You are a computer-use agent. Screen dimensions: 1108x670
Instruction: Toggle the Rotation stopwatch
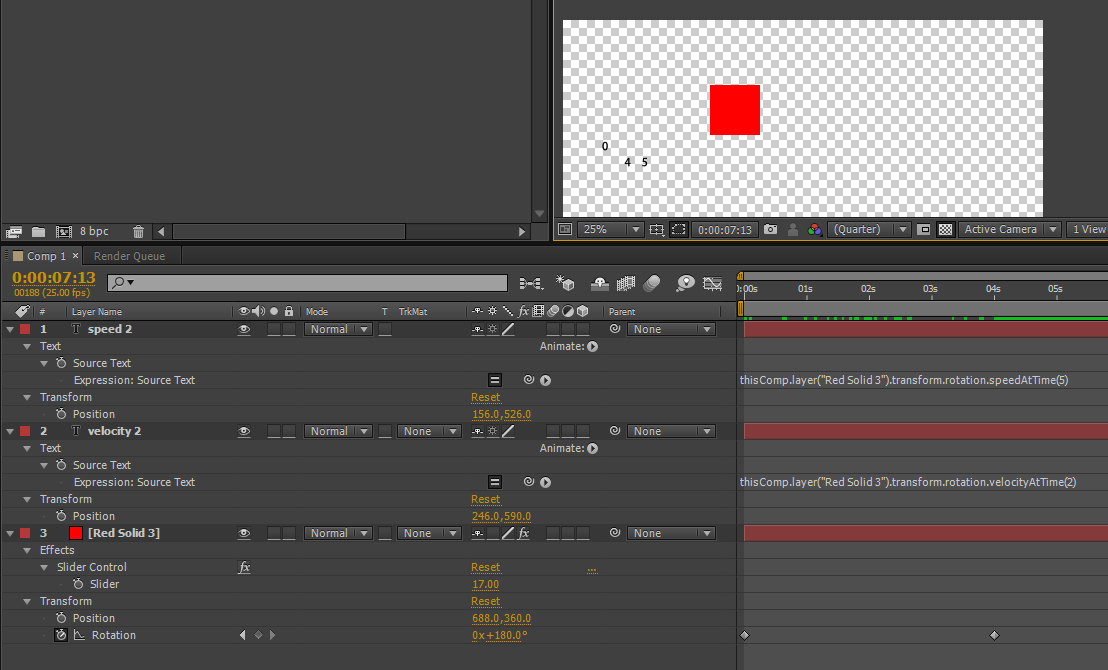61,635
